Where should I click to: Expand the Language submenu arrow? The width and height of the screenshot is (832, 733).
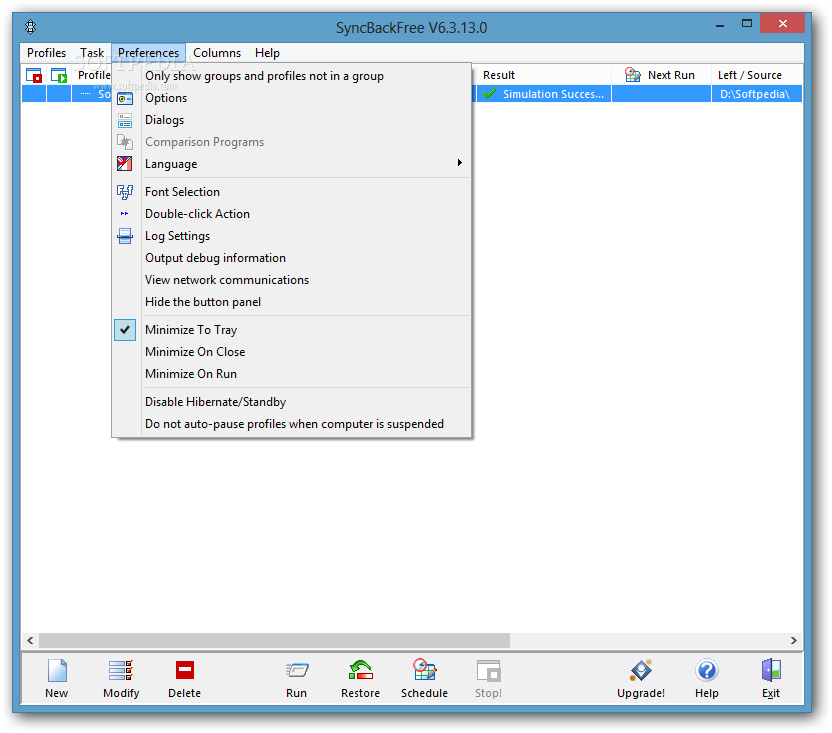click(x=460, y=163)
